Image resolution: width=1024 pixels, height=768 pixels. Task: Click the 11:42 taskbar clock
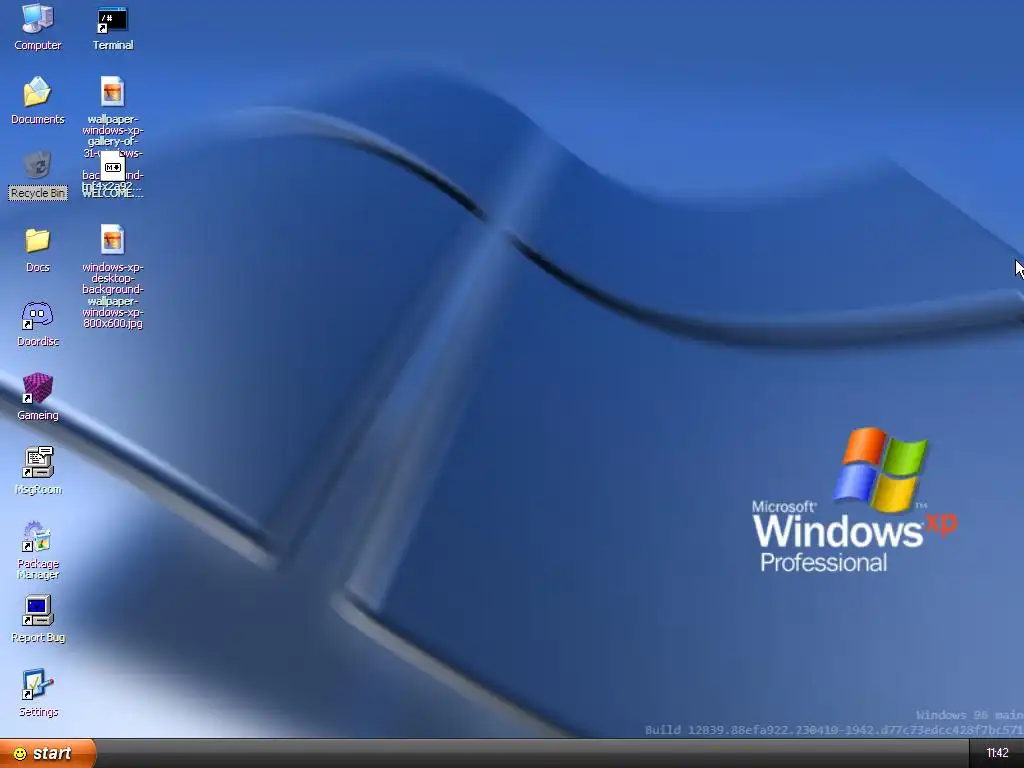997,753
